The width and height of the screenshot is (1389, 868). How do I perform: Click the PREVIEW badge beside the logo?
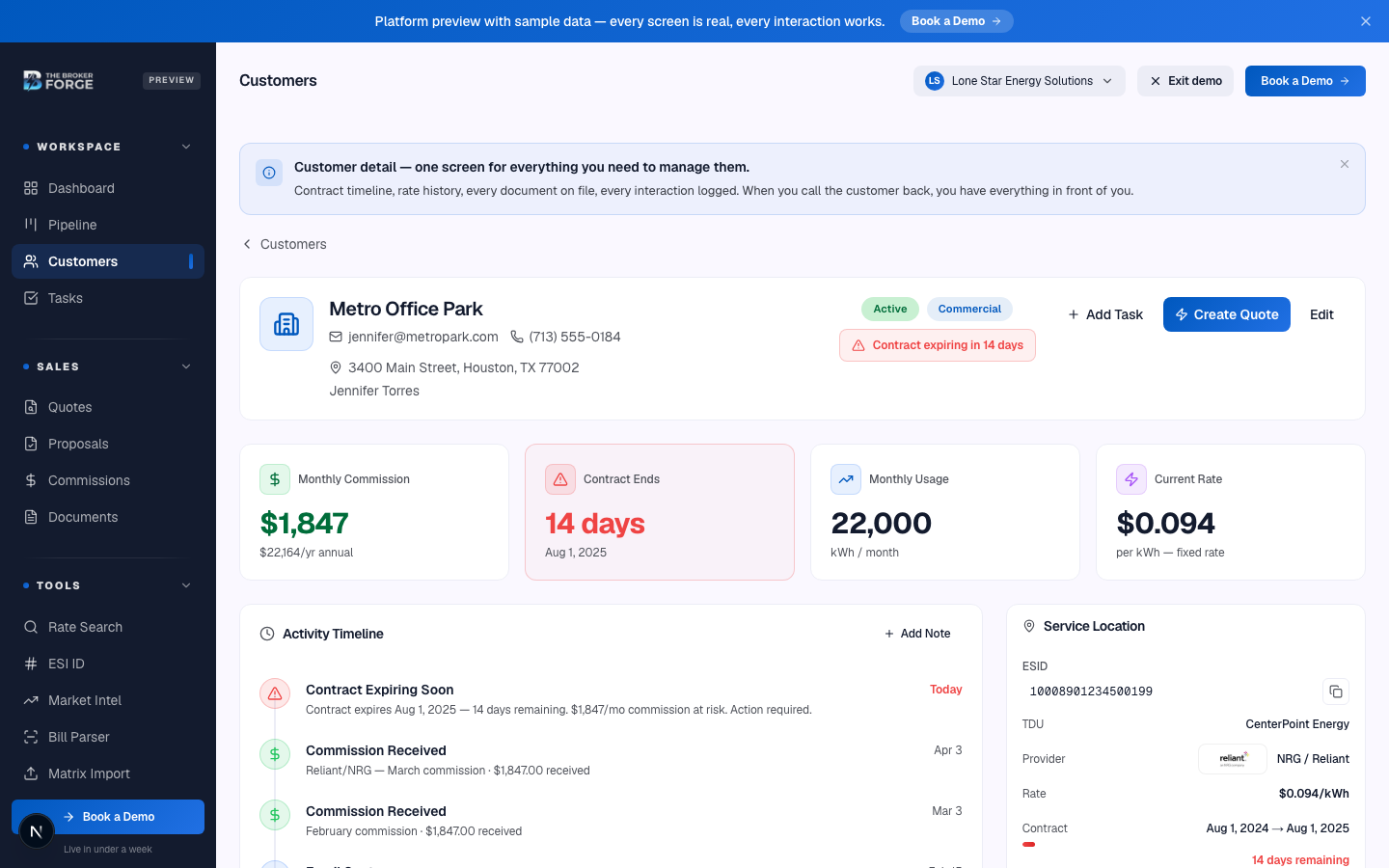[172, 81]
